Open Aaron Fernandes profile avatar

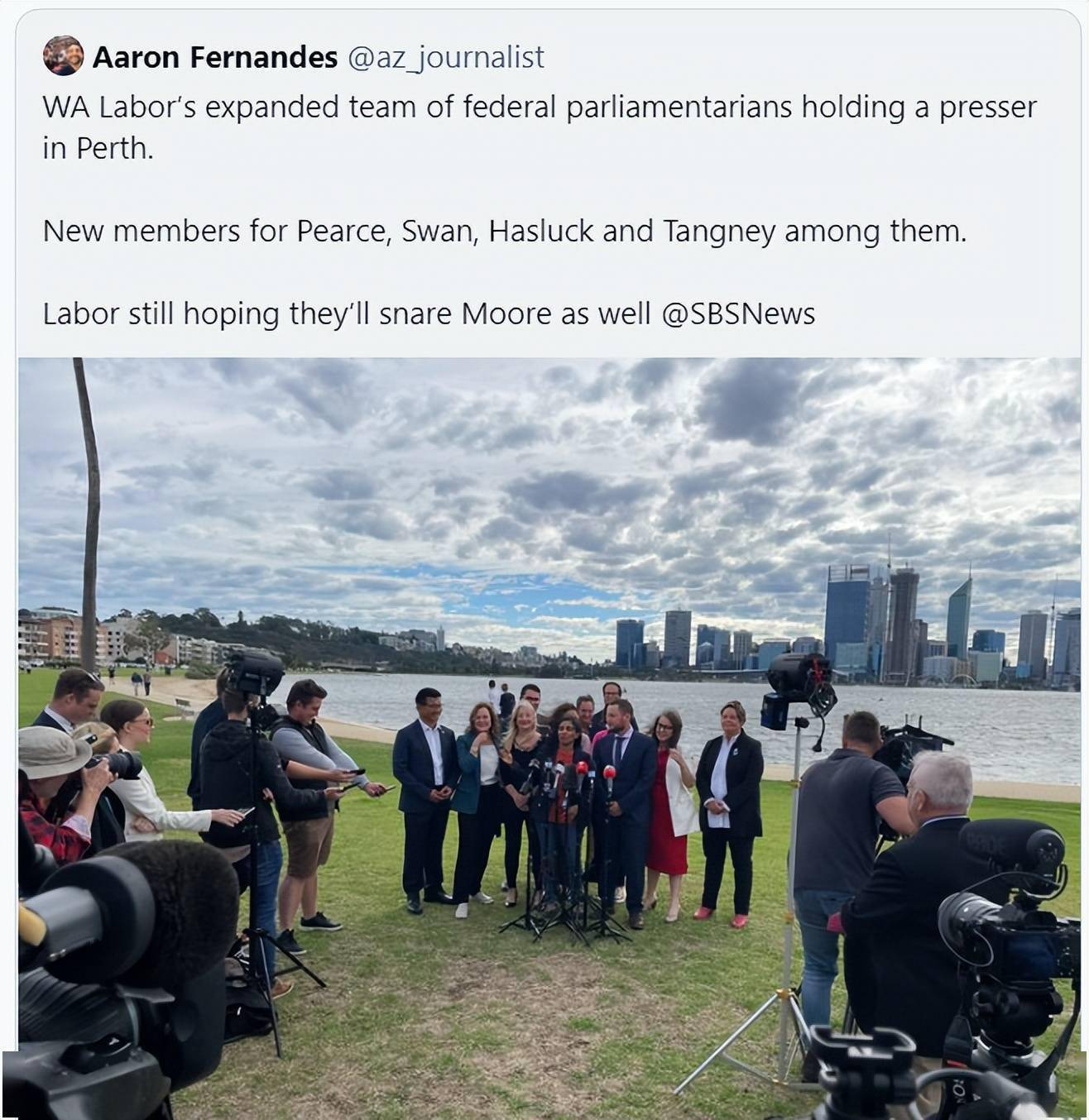[63, 56]
